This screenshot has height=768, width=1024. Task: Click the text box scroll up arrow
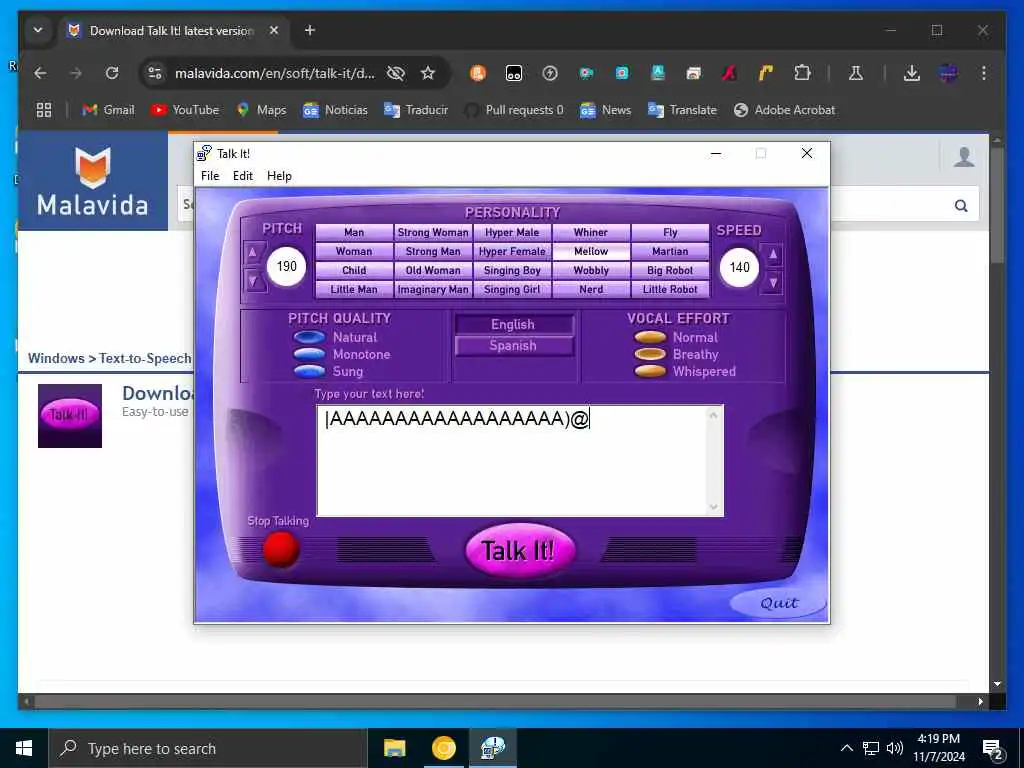pos(713,415)
